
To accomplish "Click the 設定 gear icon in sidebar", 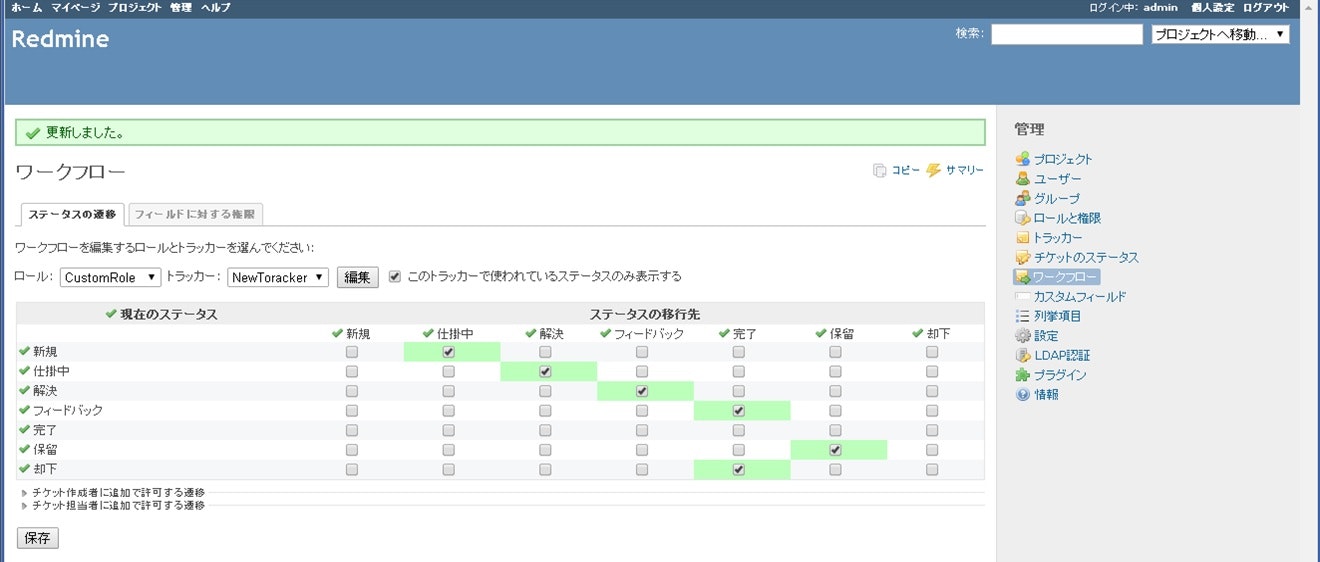I will 1022,336.
